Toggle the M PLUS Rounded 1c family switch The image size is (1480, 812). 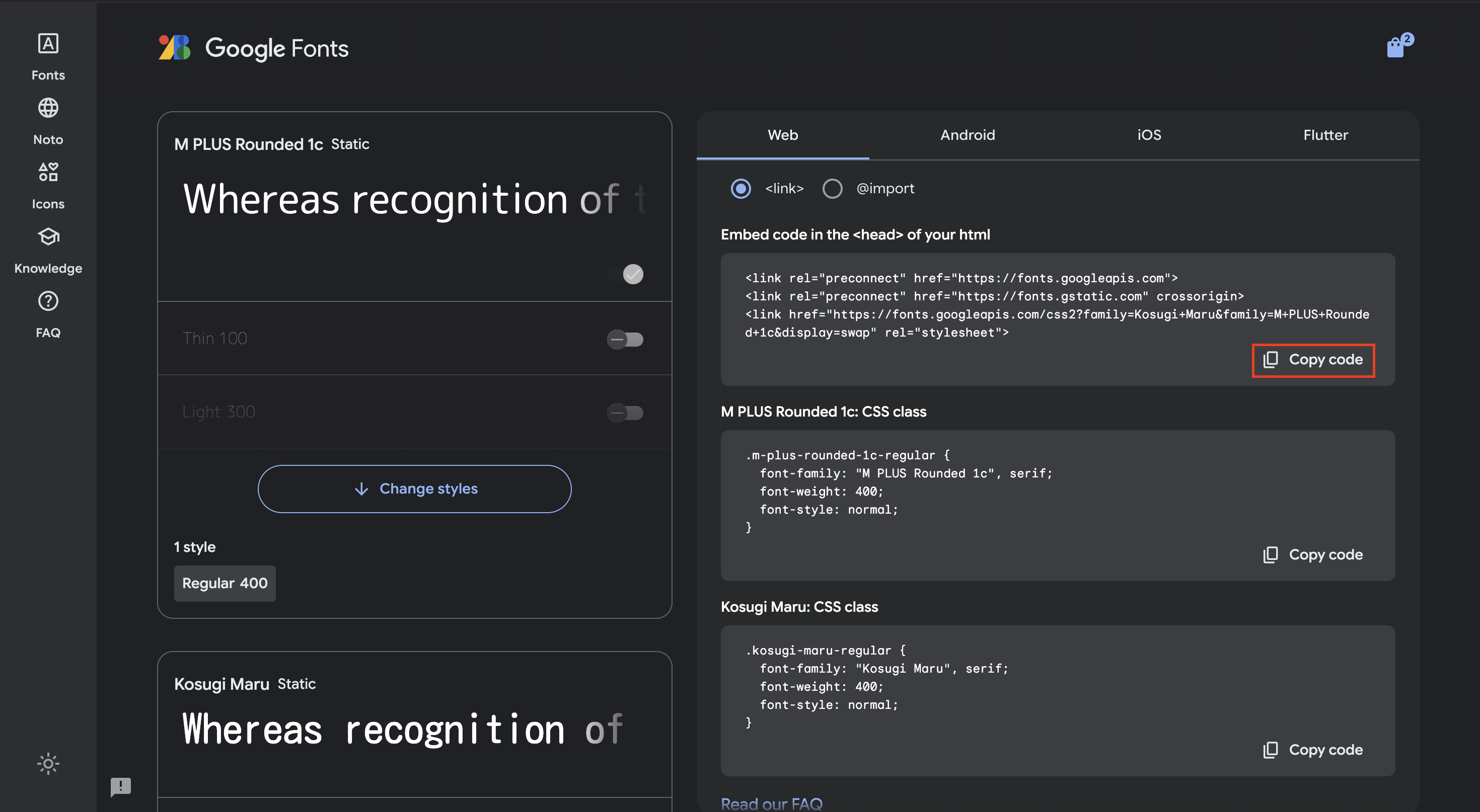pos(626,275)
